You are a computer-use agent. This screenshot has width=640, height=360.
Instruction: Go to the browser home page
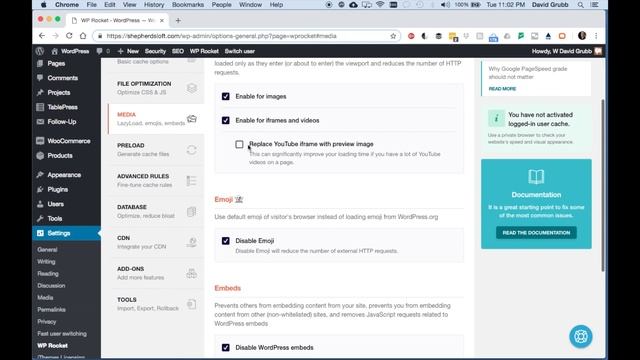point(83,36)
